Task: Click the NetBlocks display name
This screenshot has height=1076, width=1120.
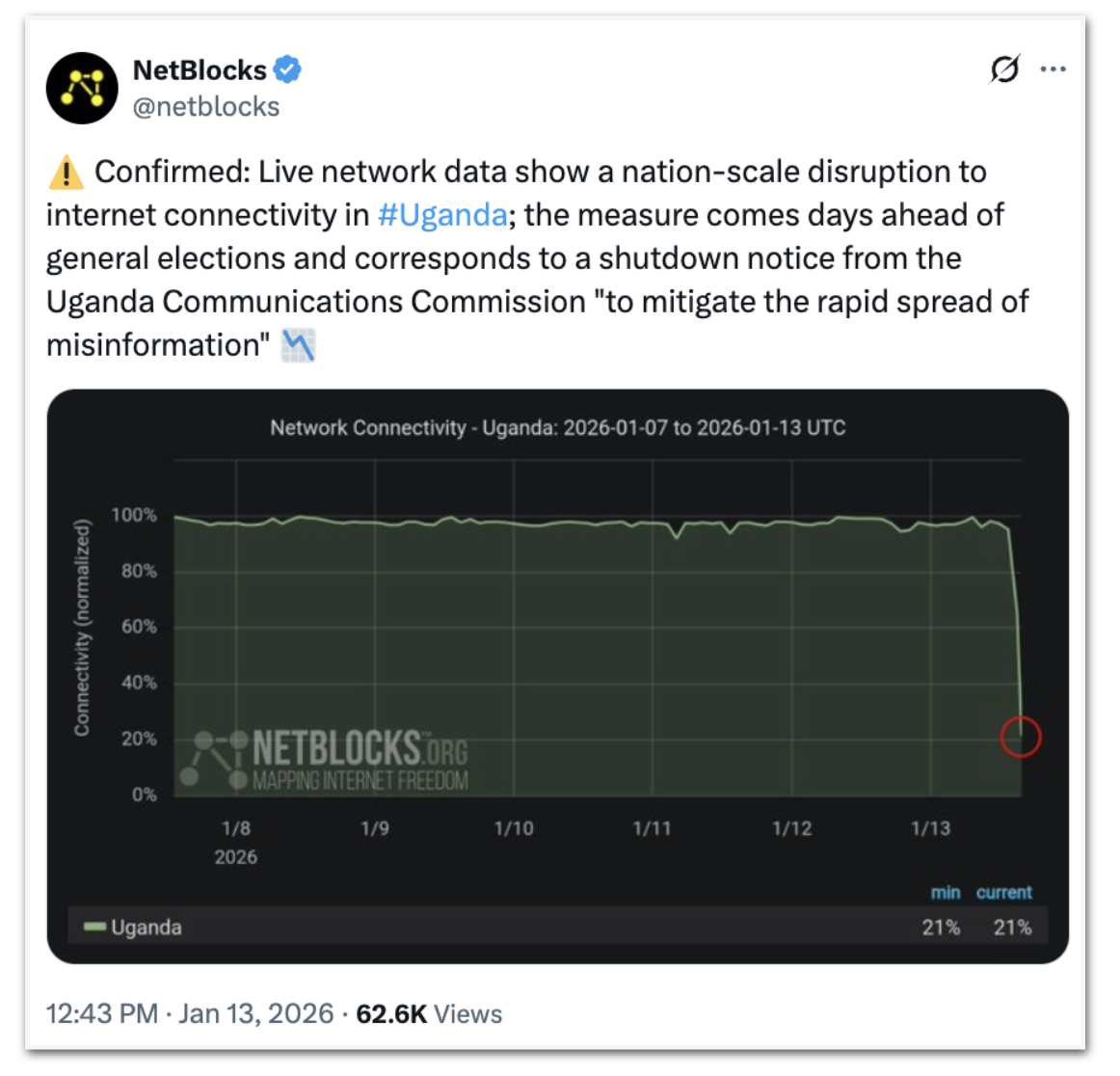Action: pyautogui.click(x=200, y=70)
